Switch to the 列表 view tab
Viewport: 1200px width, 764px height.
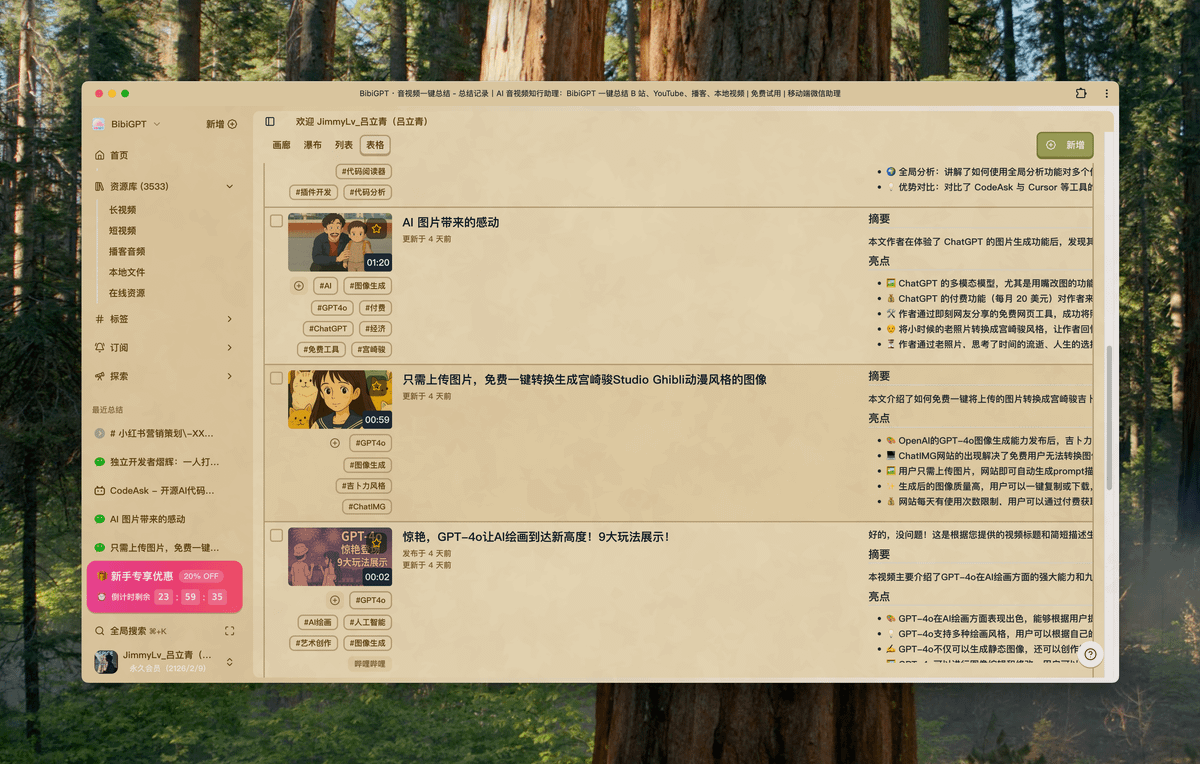(344, 145)
